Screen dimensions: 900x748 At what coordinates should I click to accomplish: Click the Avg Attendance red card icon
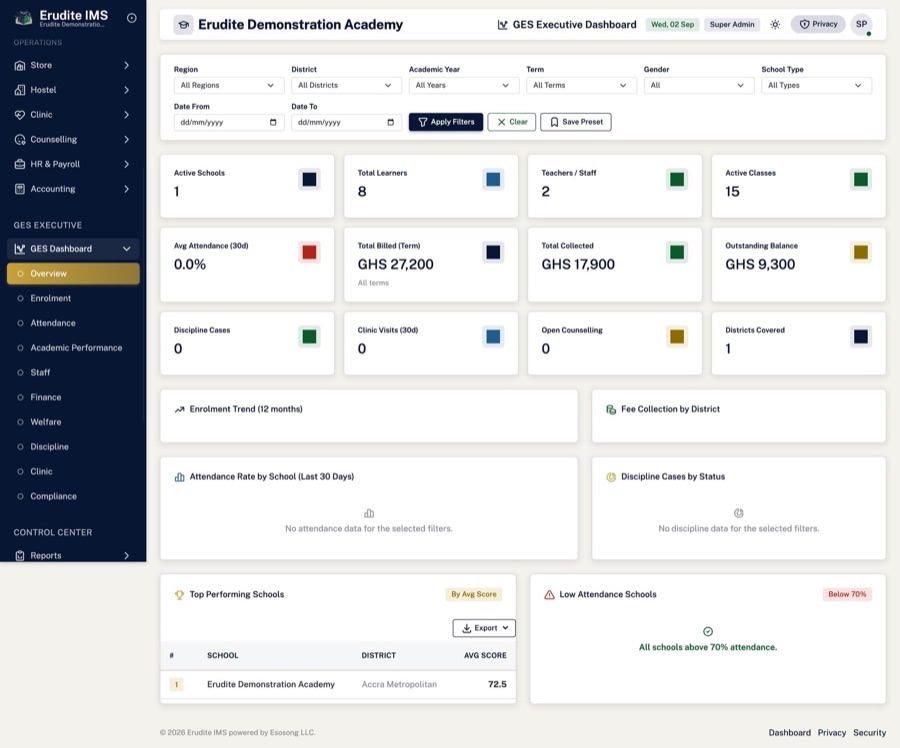pyautogui.click(x=309, y=253)
